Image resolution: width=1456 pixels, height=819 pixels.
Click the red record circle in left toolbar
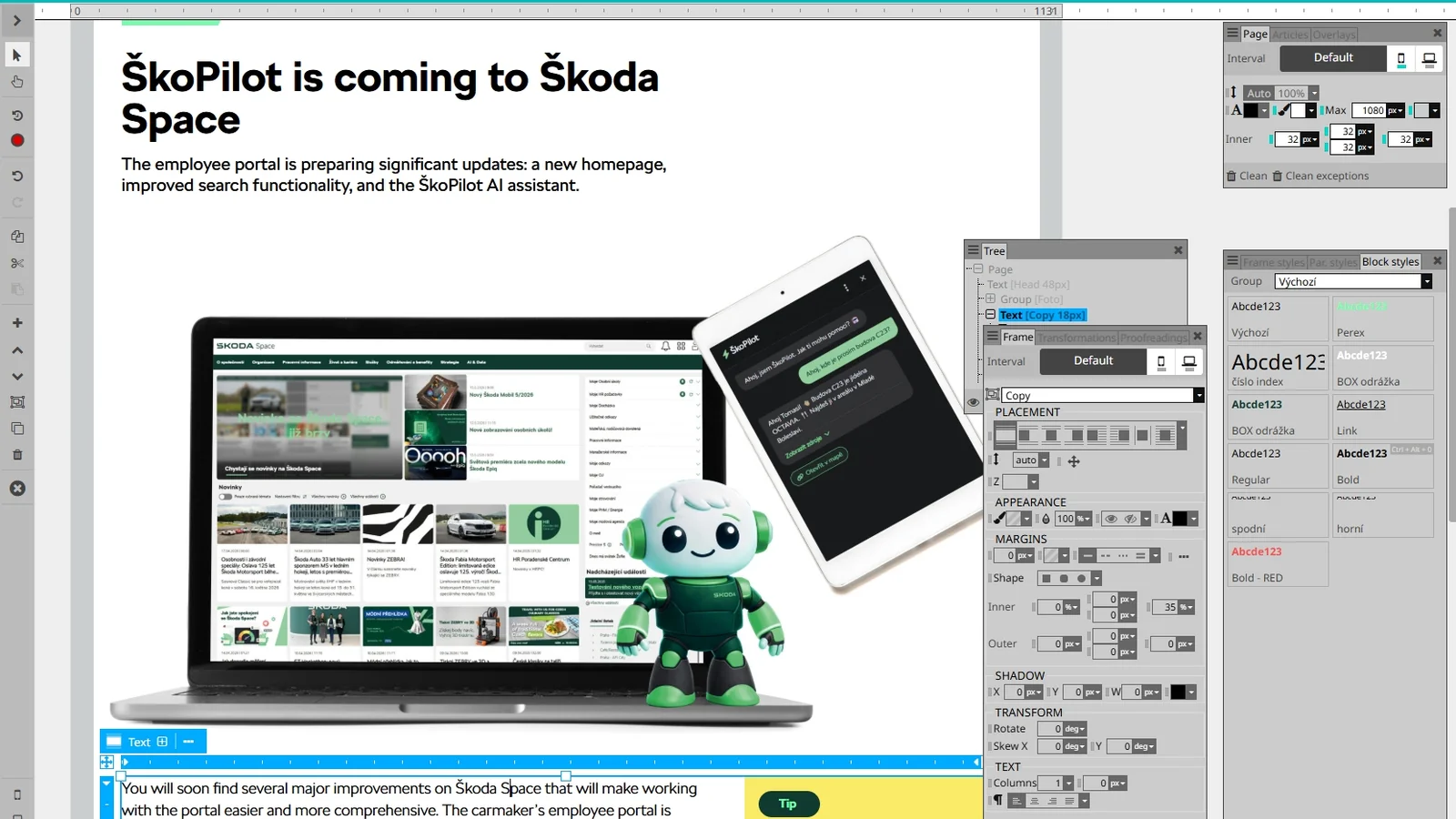coord(16,140)
